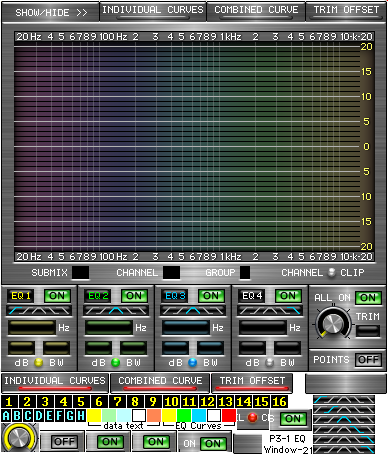Click the yellow EQ 1 point indicator

39,362
